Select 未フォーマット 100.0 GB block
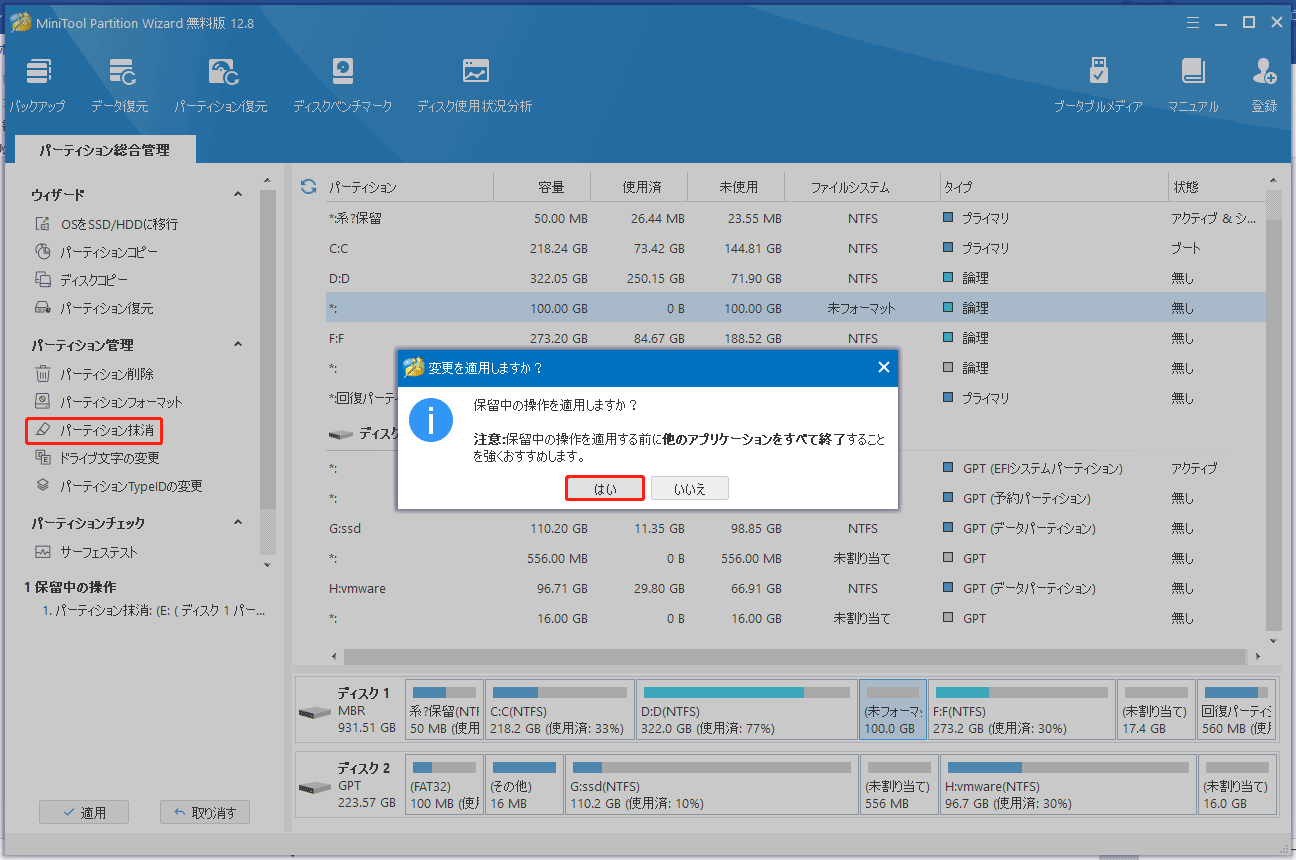The width and height of the screenshot is (1296, 860). [x=893, y=710]
